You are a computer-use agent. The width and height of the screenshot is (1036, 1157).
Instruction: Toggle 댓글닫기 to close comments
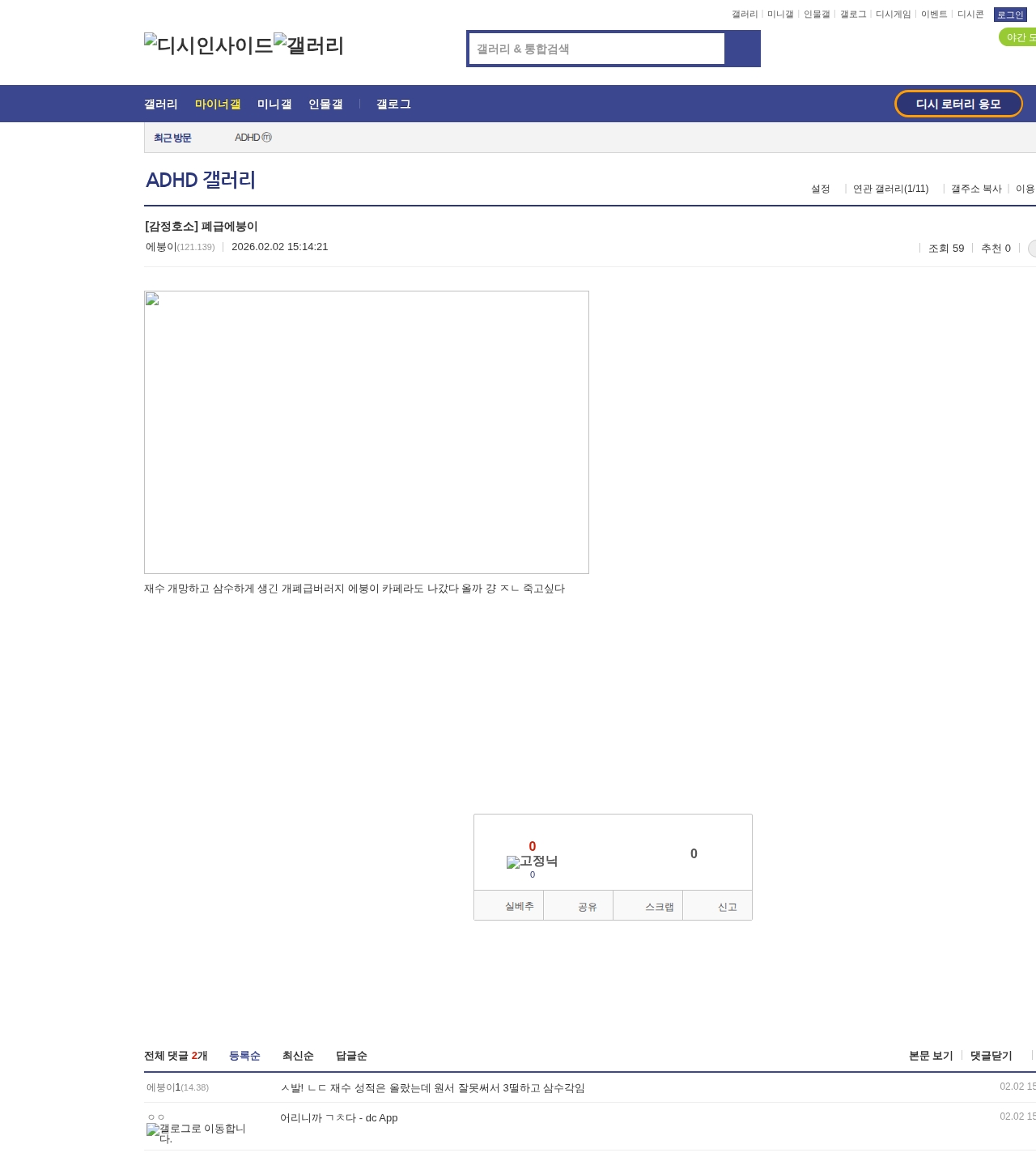(x=991, y=1056)
